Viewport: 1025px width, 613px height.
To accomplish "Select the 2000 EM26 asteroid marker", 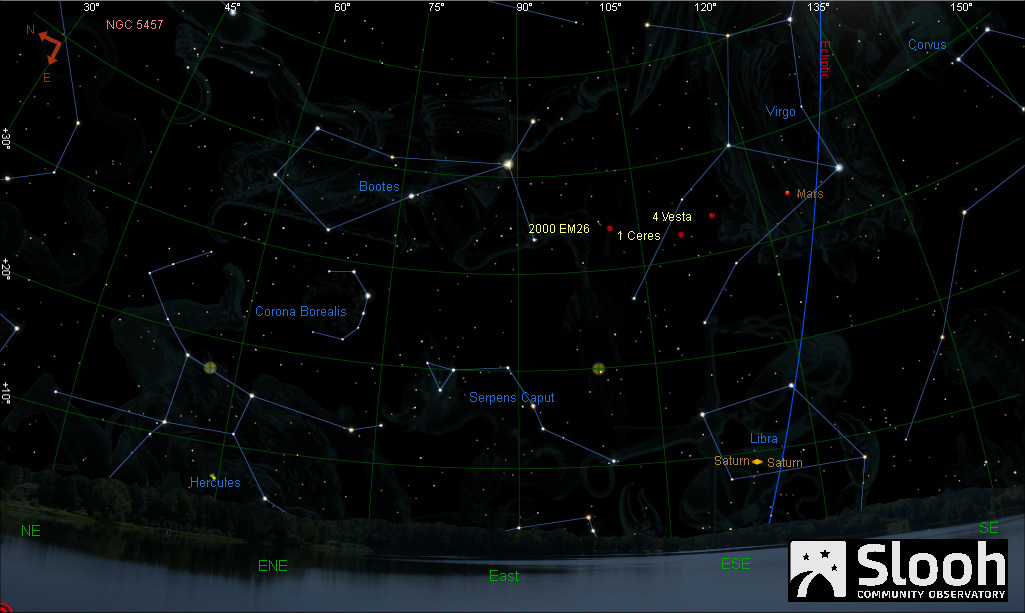I will (609, 228).
